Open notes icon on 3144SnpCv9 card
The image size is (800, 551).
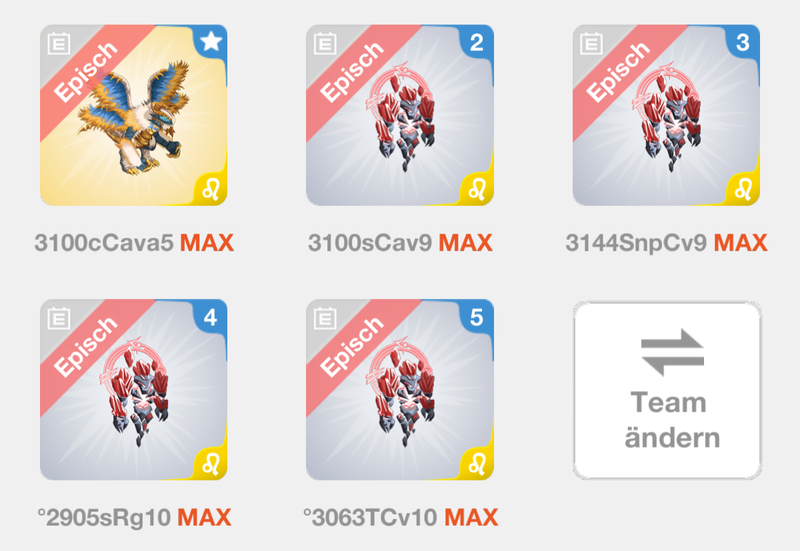[591, 44]
